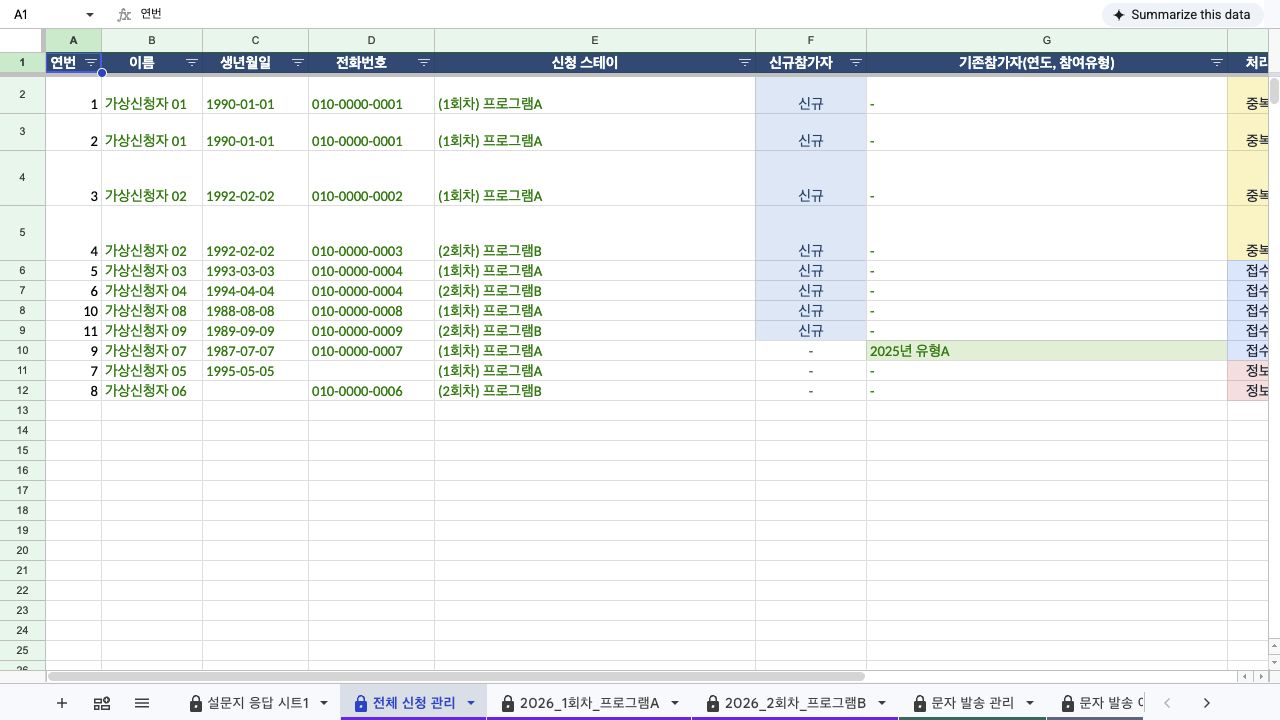Click the lock icon on 문자 발송 관리 tab
1280x720 pixels.
919,703
